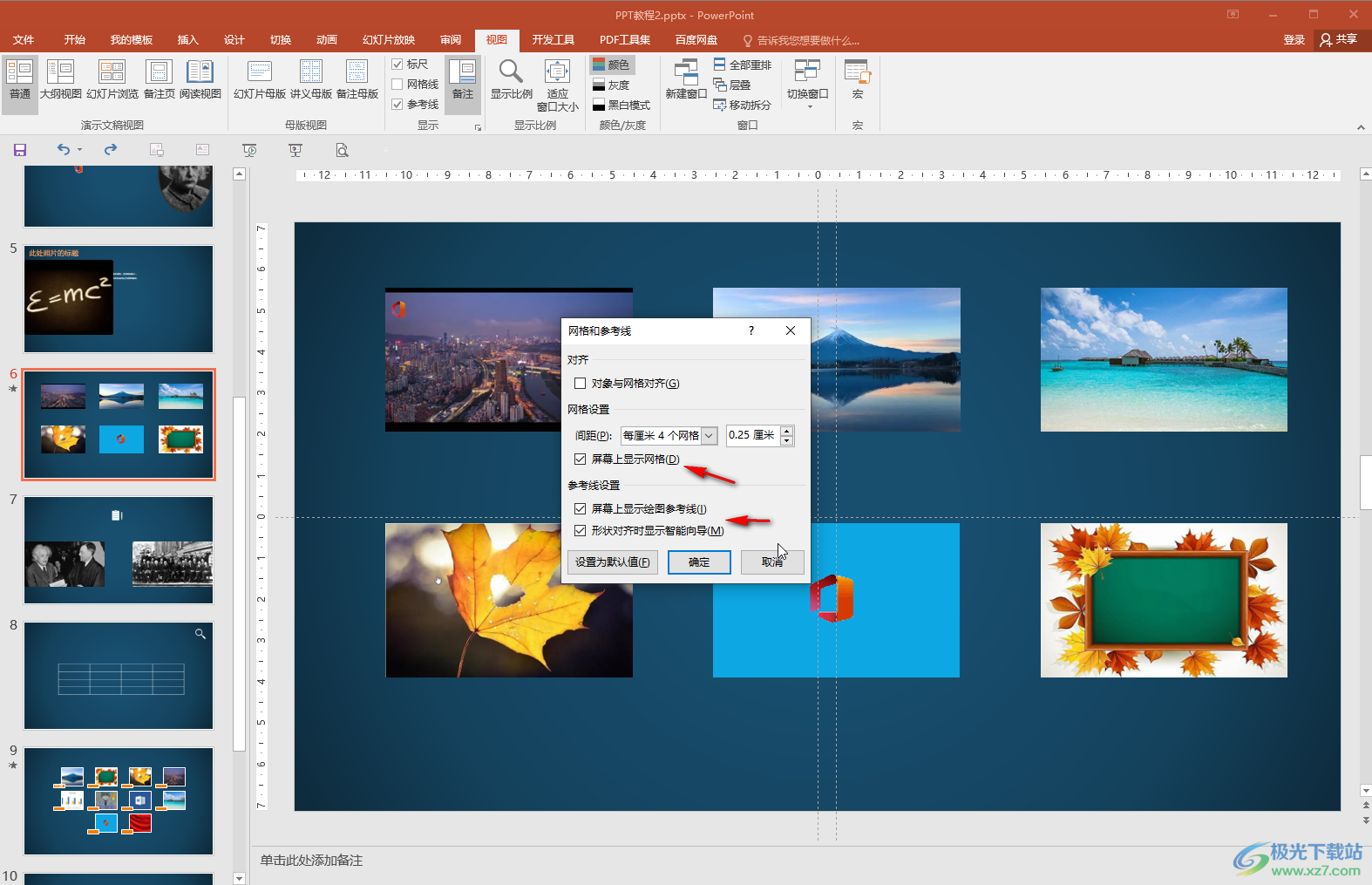Screen dimensions: 1372x885
Task: Collapse the ribbon with the chevron
Action: tap(1361, 127)
